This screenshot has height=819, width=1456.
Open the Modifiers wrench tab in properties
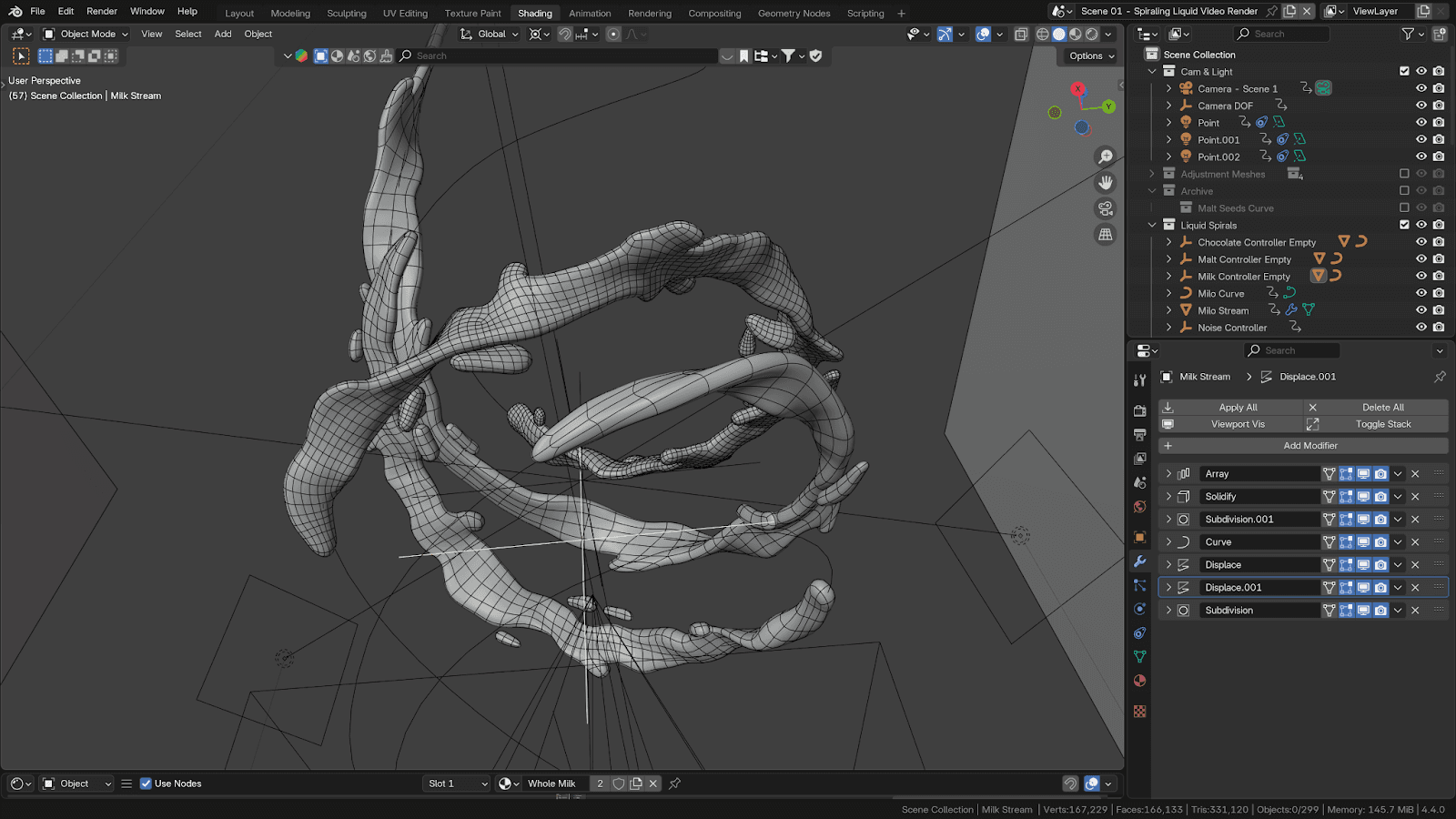pos(1139,561)
